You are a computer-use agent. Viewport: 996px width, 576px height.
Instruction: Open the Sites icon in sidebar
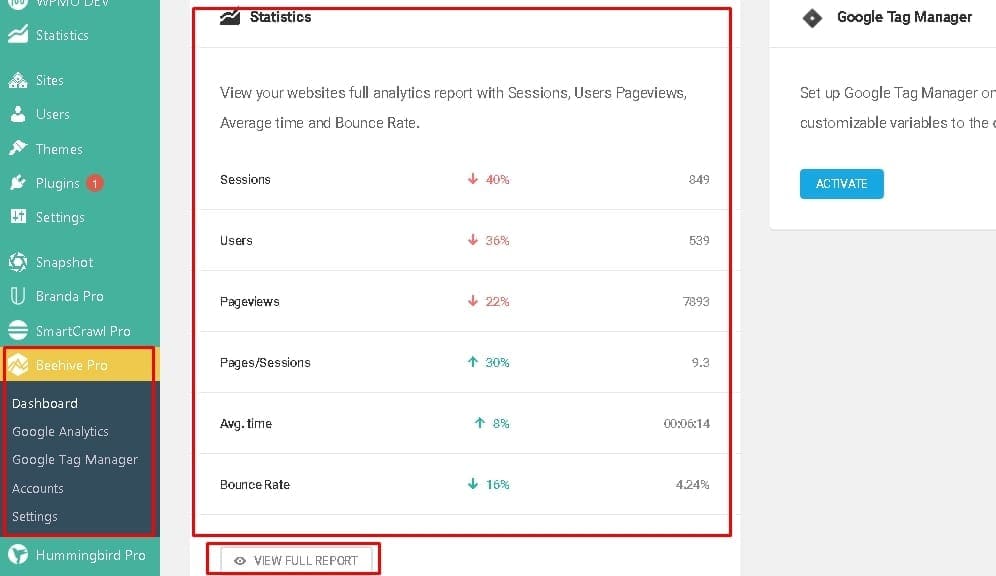pos(18,80)
